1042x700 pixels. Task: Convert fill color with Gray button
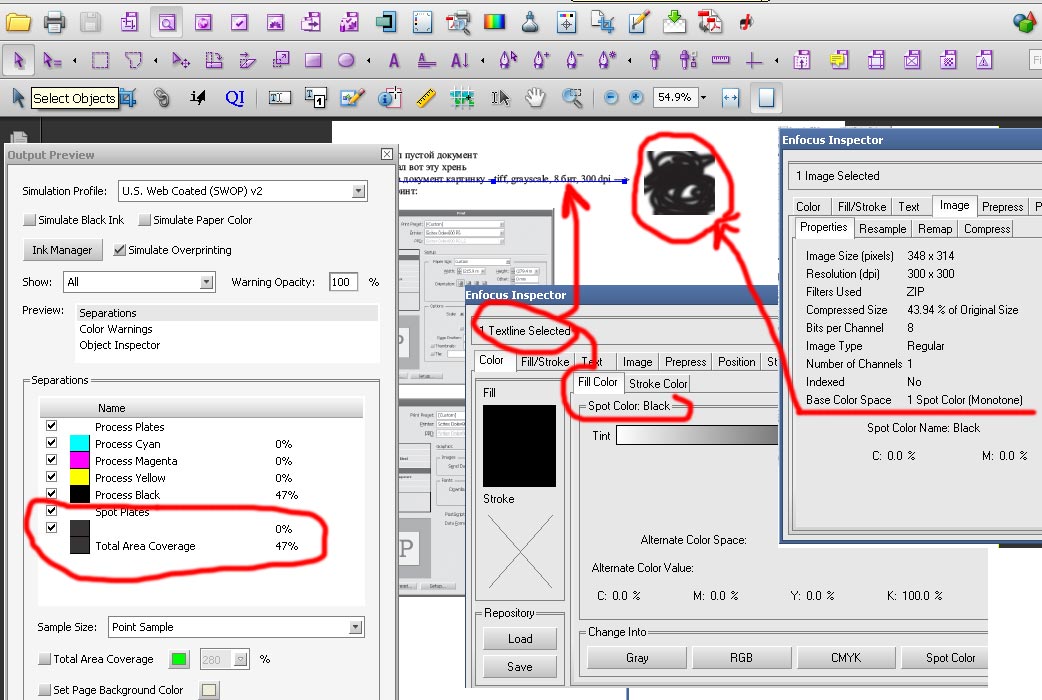[637, 657]
